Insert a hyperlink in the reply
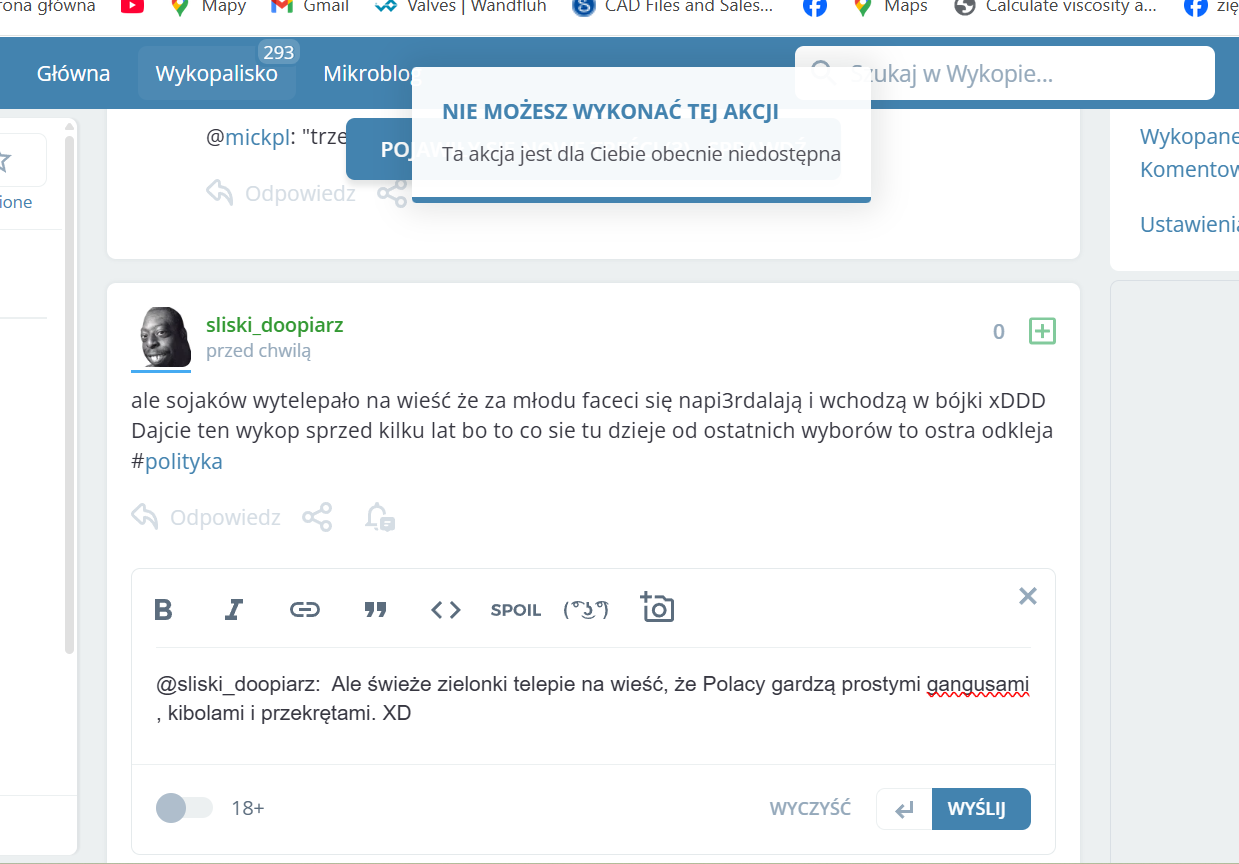The image size is (1239, 864). tap(305, 609)
